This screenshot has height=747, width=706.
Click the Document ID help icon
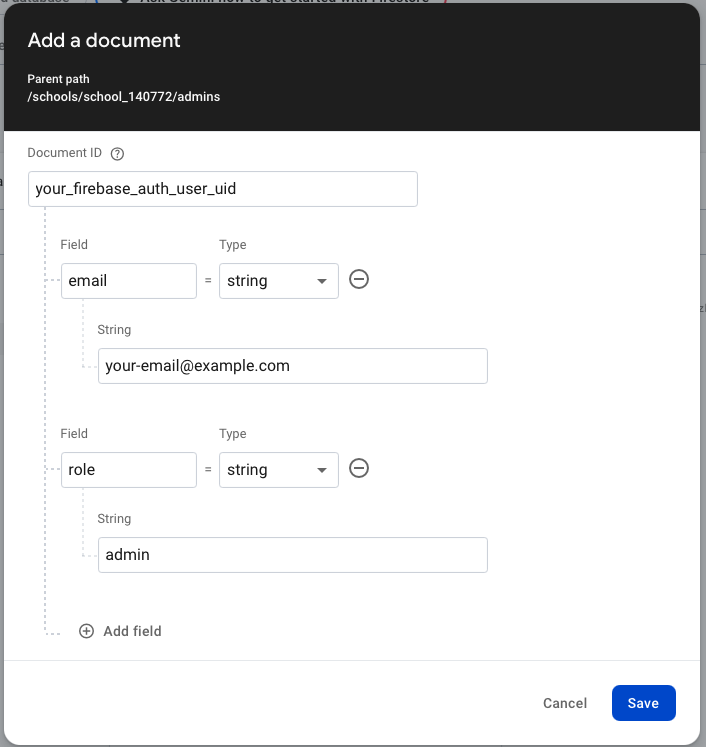pos(117,154)
